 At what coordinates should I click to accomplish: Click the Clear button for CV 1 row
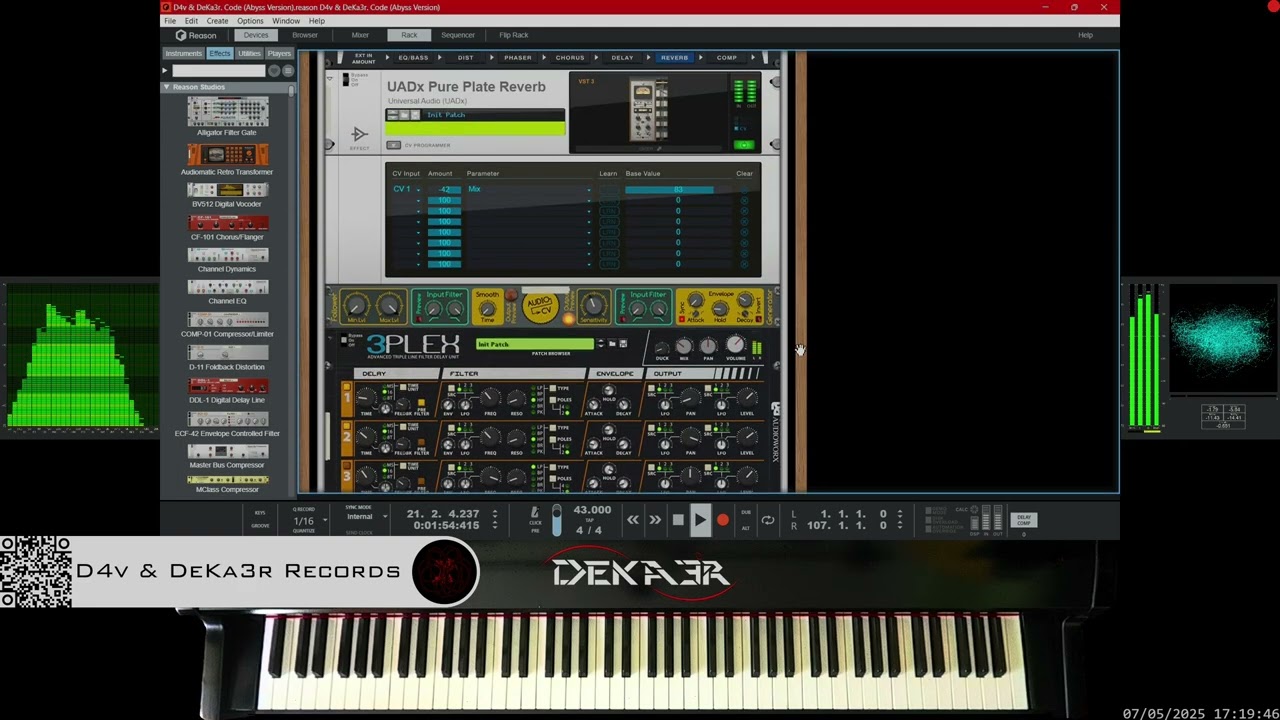coord(744,189)
